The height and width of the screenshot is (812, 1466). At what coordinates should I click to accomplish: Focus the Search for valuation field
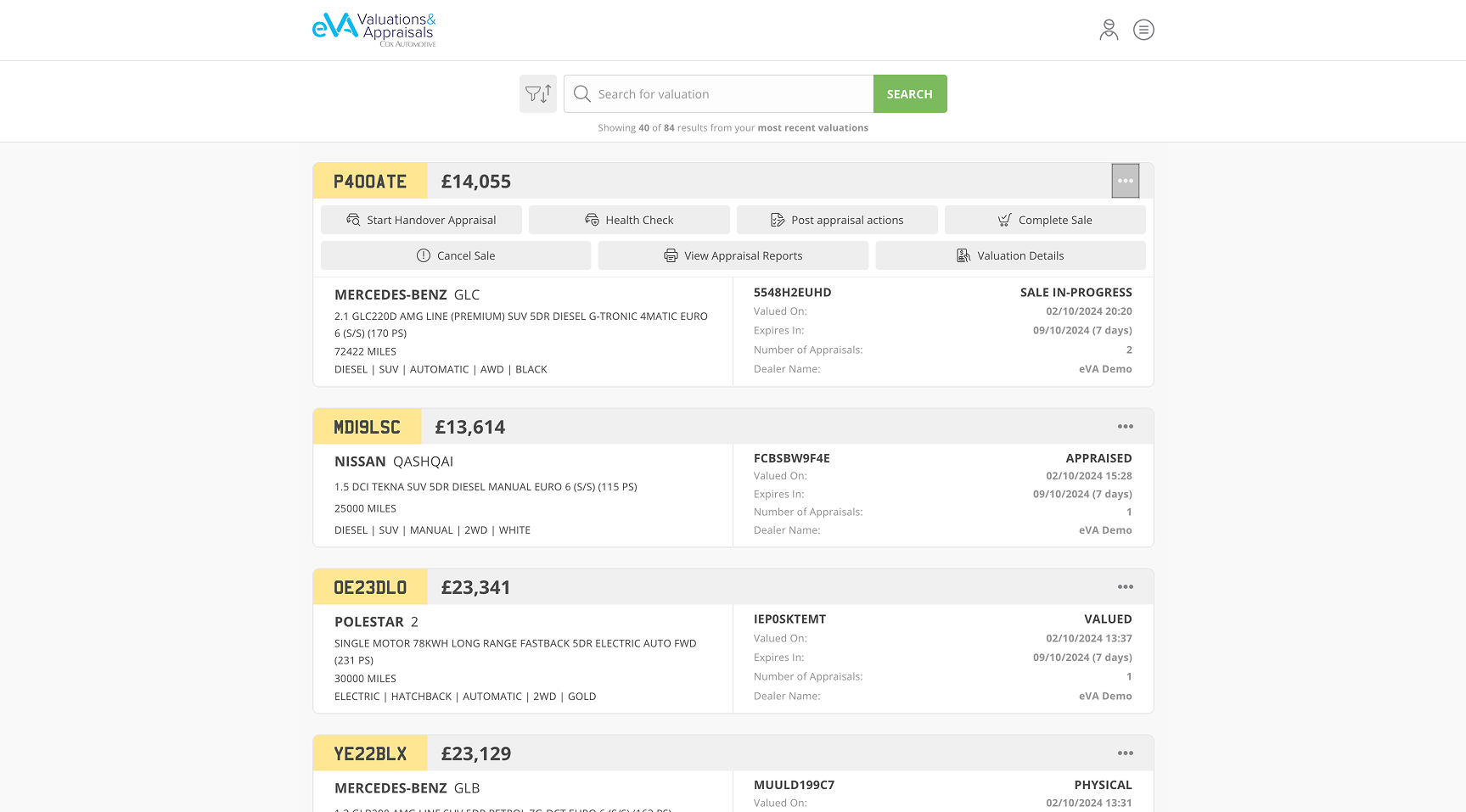coord(718,93)
